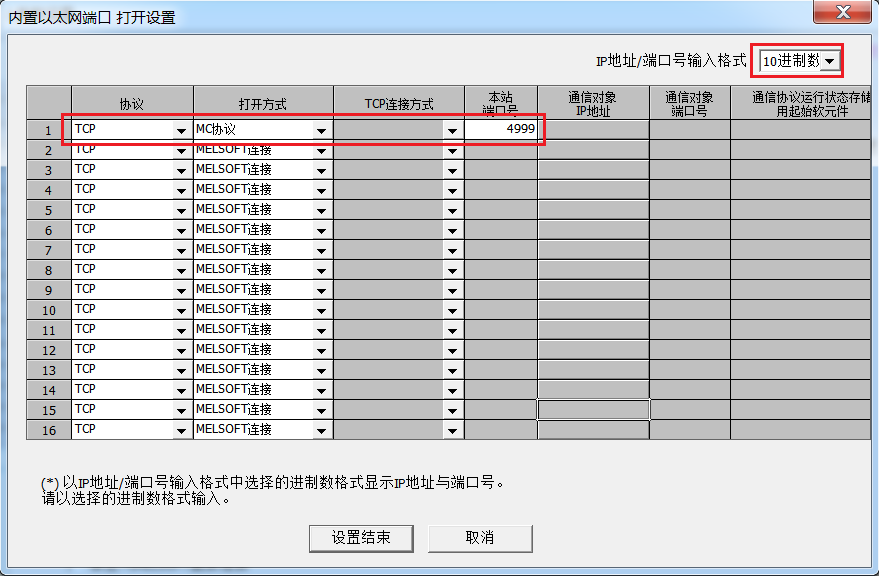This screenshot has height=577, width=879.
Task: Click row 15 通信对象 IP地址 cell
Action: click(x=594, y=410)
